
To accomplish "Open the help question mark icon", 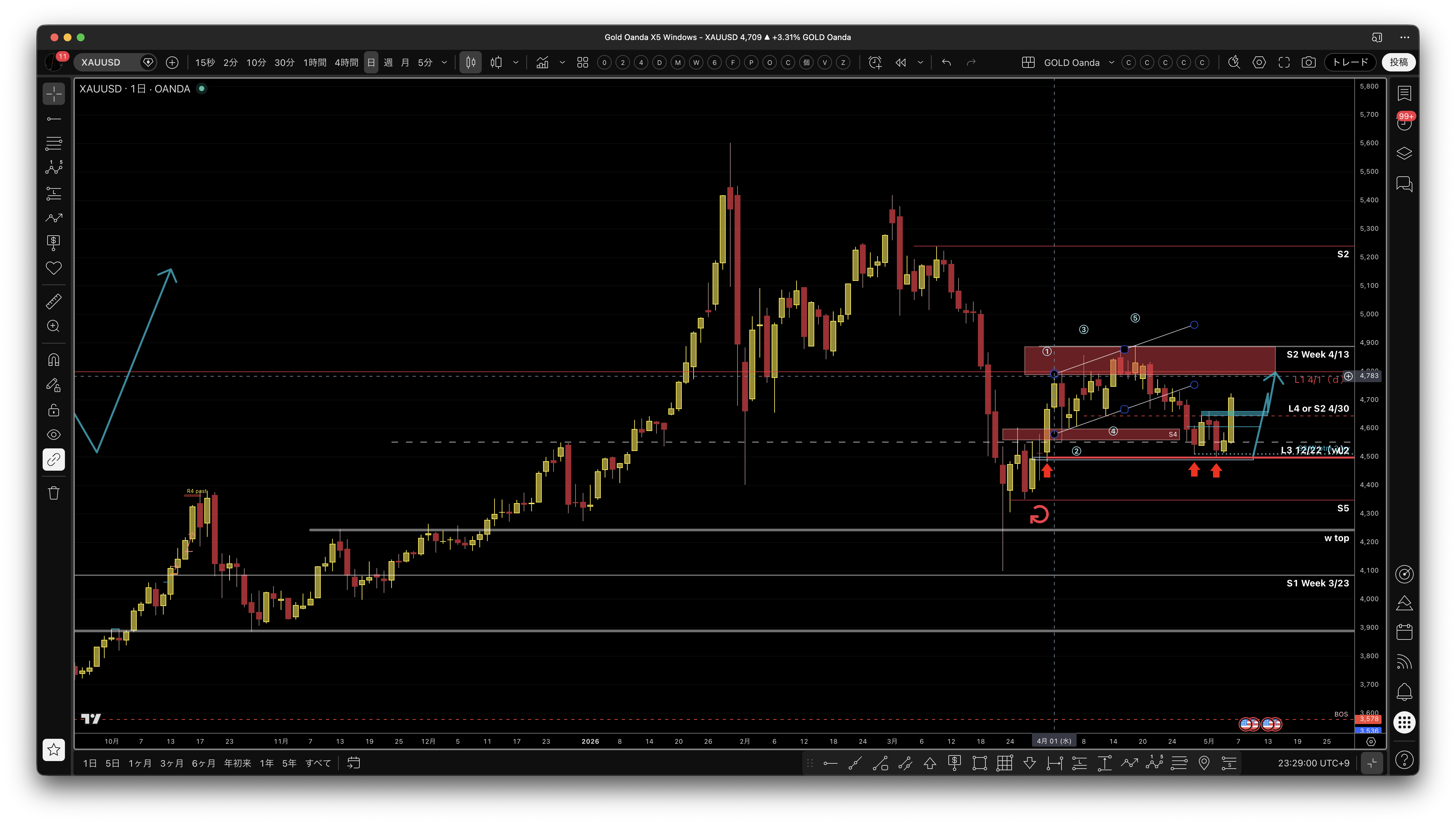I will 1405,759.
